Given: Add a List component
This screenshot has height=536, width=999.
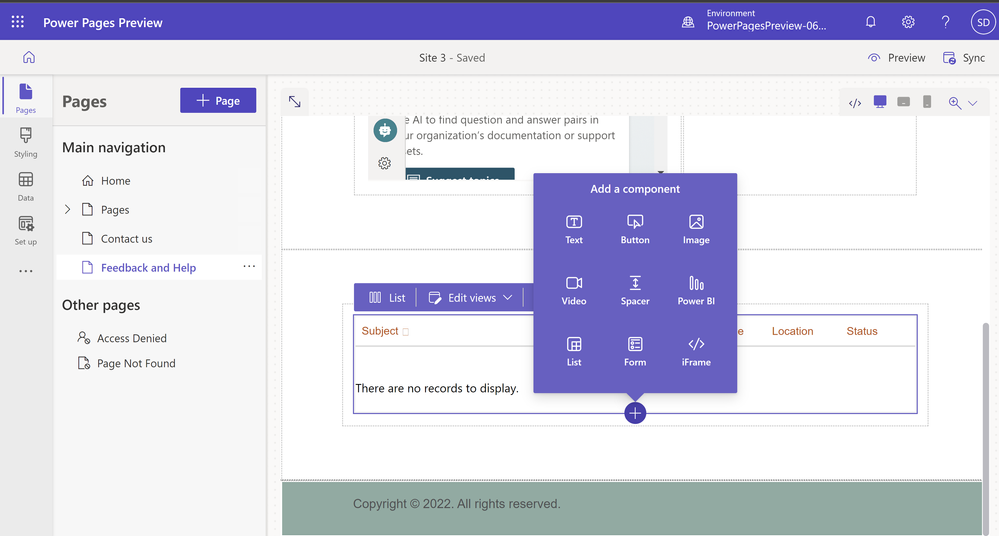Looking at the screenshot, I should pos(574,352).
